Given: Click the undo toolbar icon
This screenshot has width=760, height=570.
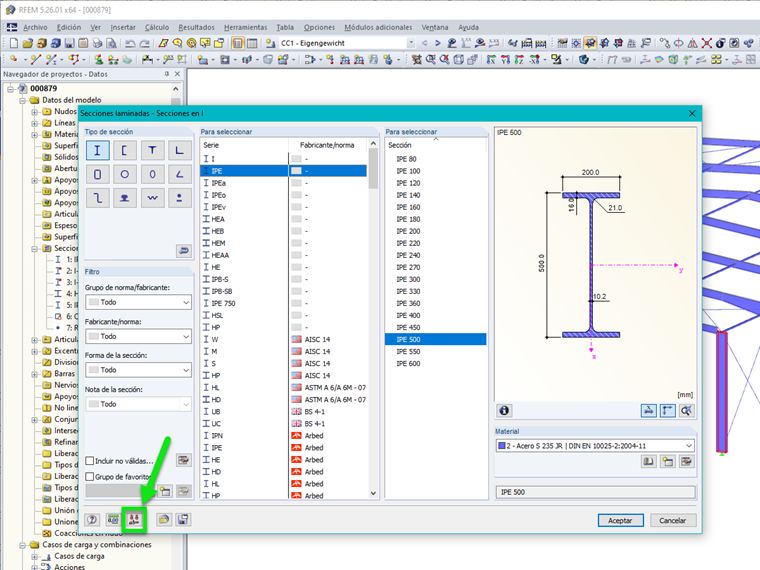Looking at the screenshot, I should (130, 43).
